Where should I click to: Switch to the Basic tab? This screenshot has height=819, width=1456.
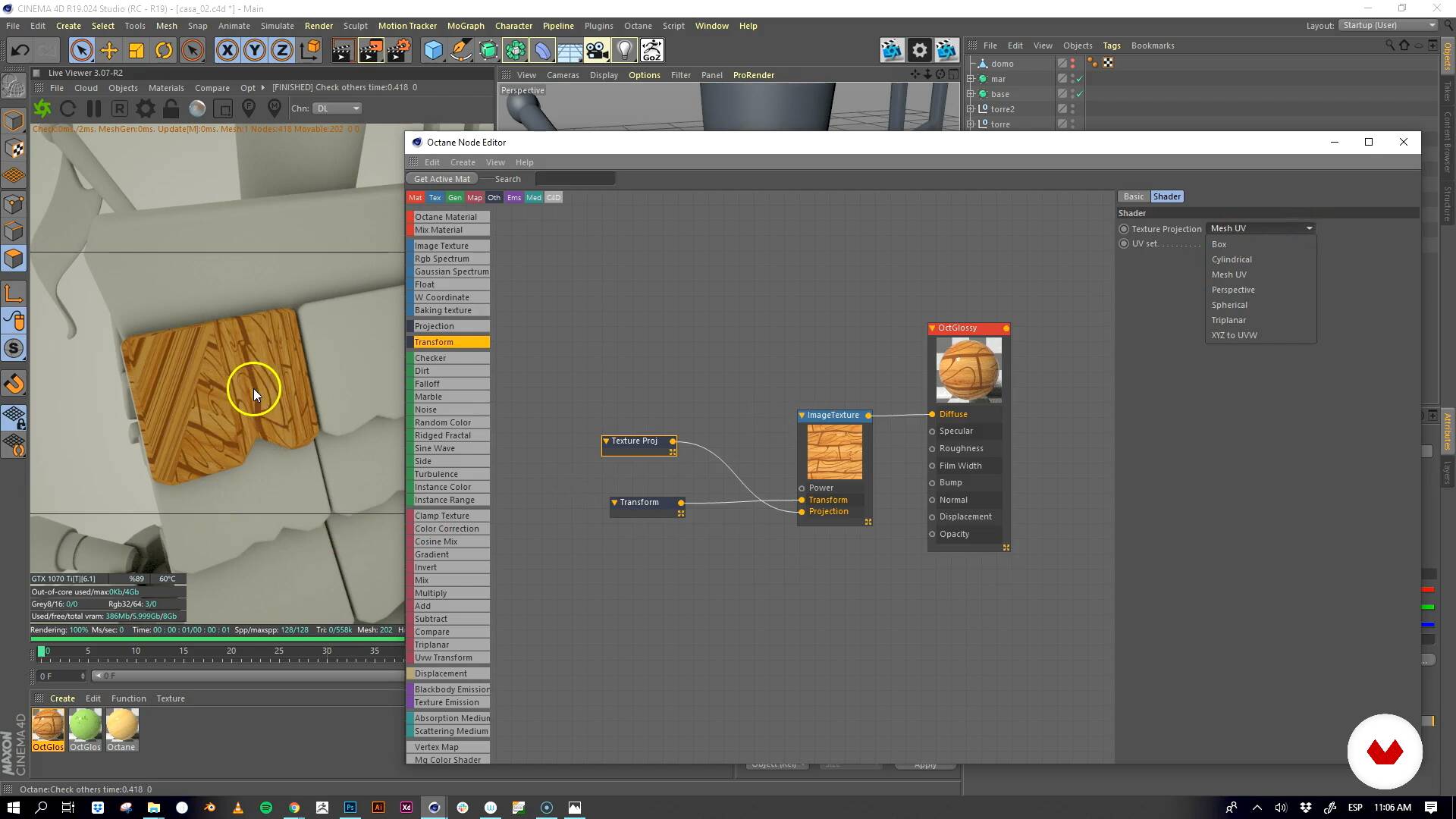[x=1133, y=196]
